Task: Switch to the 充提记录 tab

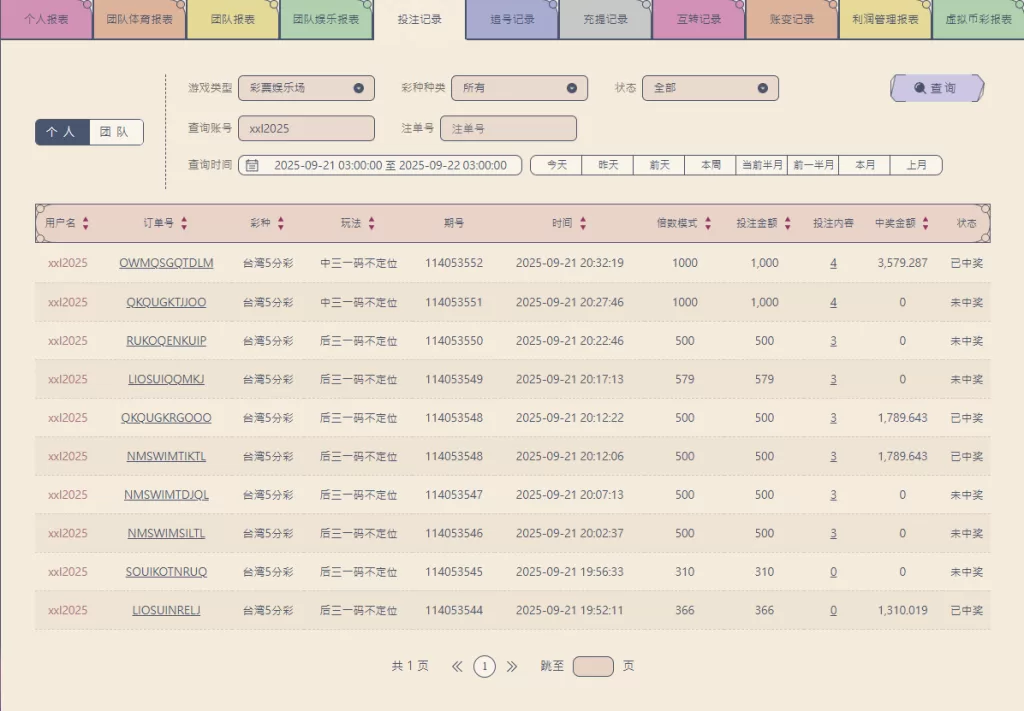Action: click(605, 20)
